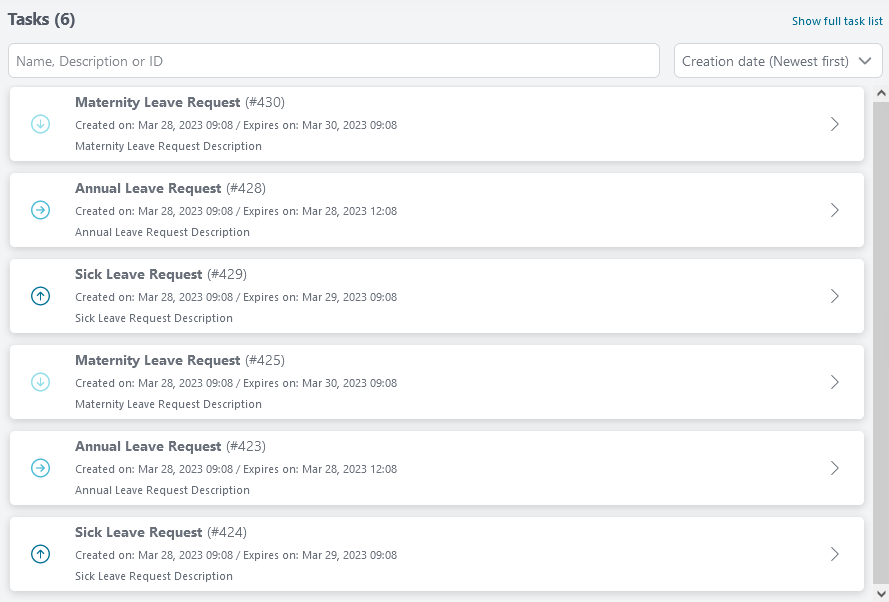Viewport: 889px width, 602px height.
Task: Click the scrollbar down arrow
Action: click(881, 594)
